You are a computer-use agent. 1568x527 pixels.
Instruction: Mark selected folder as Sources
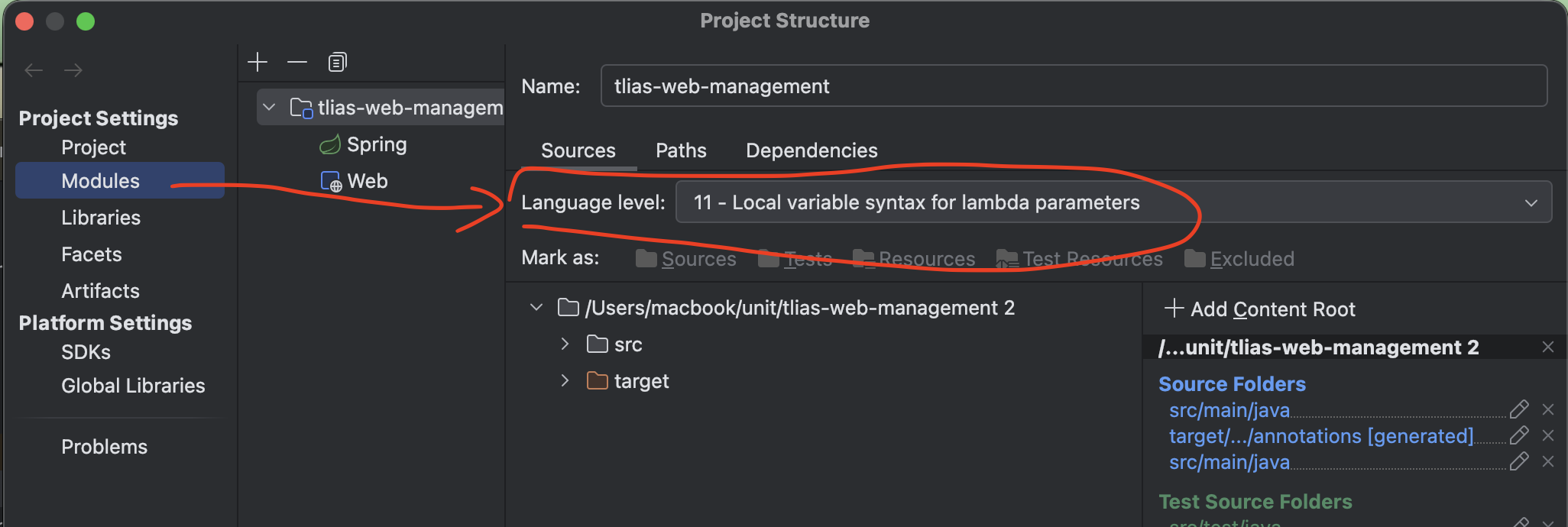686,259
